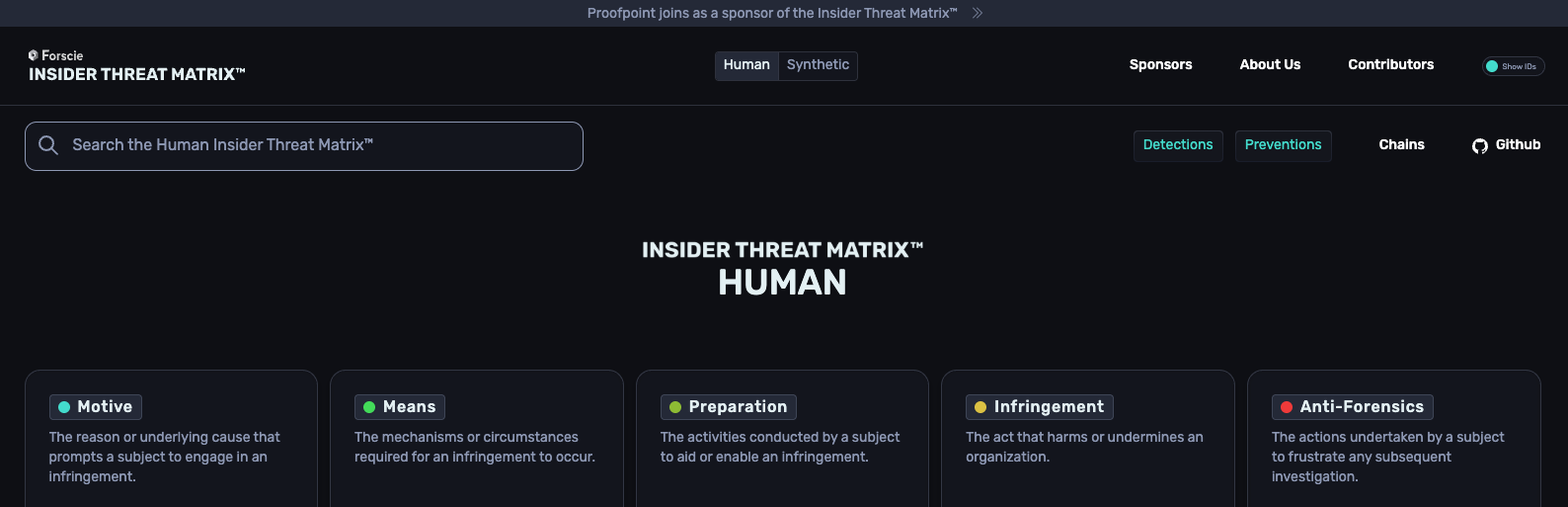The height and width of the screenshot is (507, 1568).
Task: Click the Means description starting 'The mechanisms or circumstances'
Action: (475, 447)
